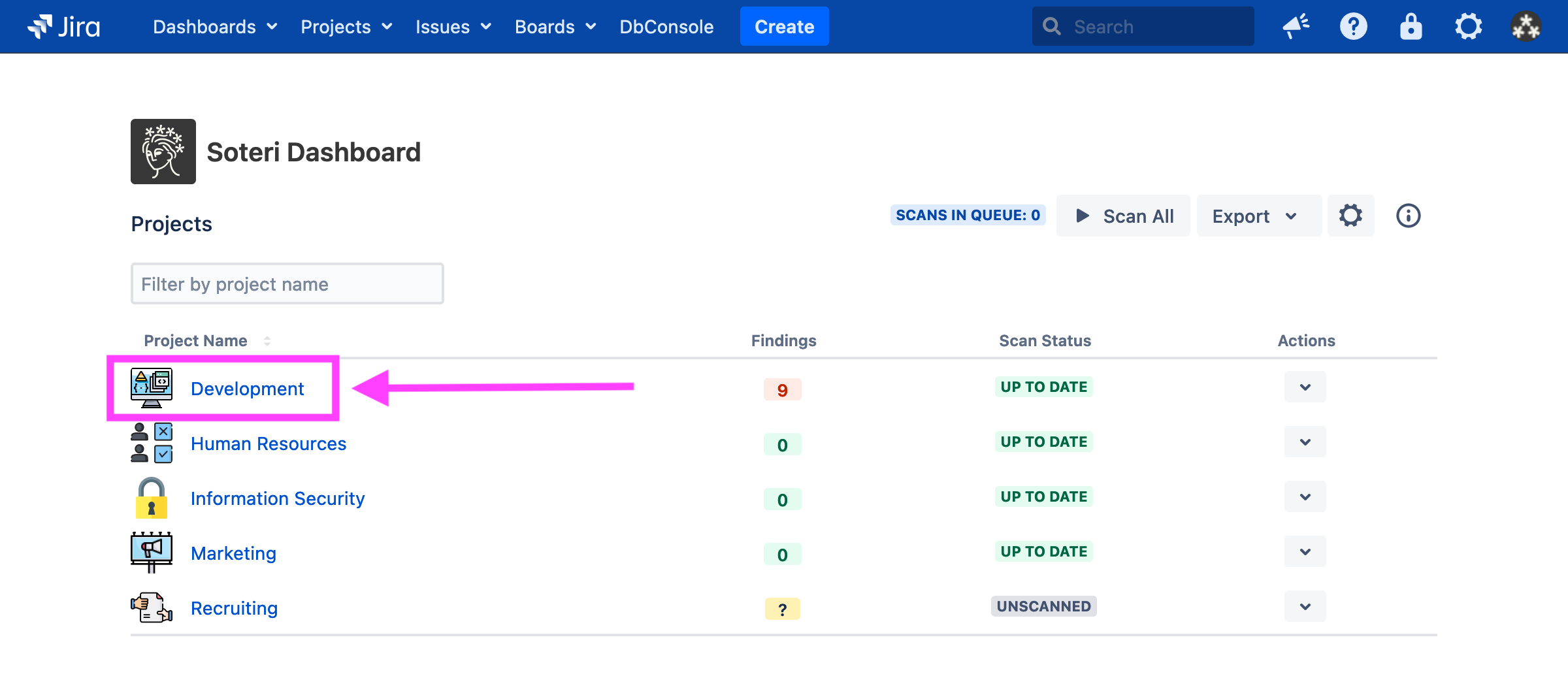Open the feedback megaphone icon
1568x680 pixels.
coord(1296,27)
